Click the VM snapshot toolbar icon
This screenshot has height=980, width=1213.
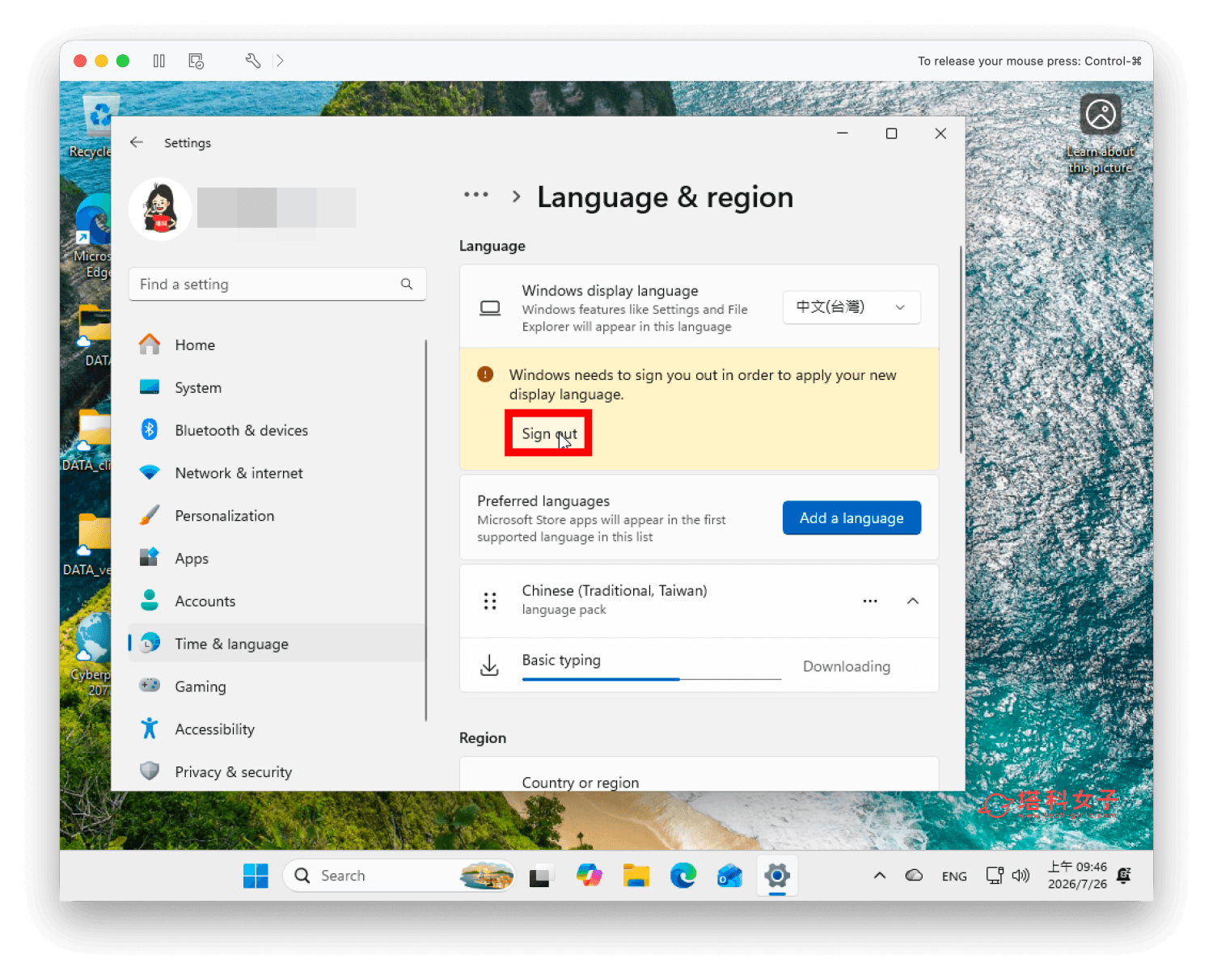coord(196,61)
